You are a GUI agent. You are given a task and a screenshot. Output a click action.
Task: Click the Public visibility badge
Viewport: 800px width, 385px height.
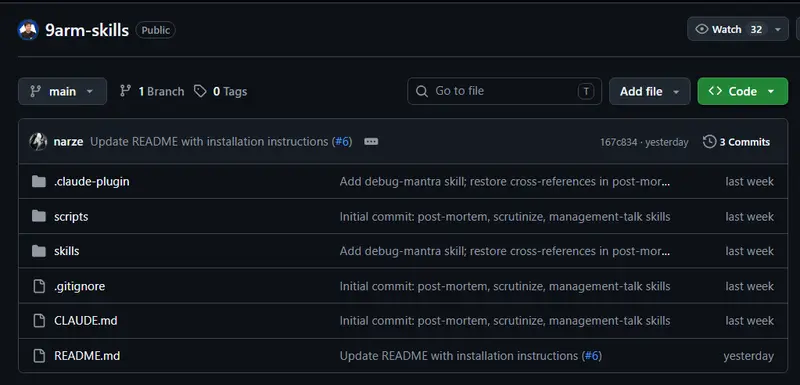(x=156, y=30)
